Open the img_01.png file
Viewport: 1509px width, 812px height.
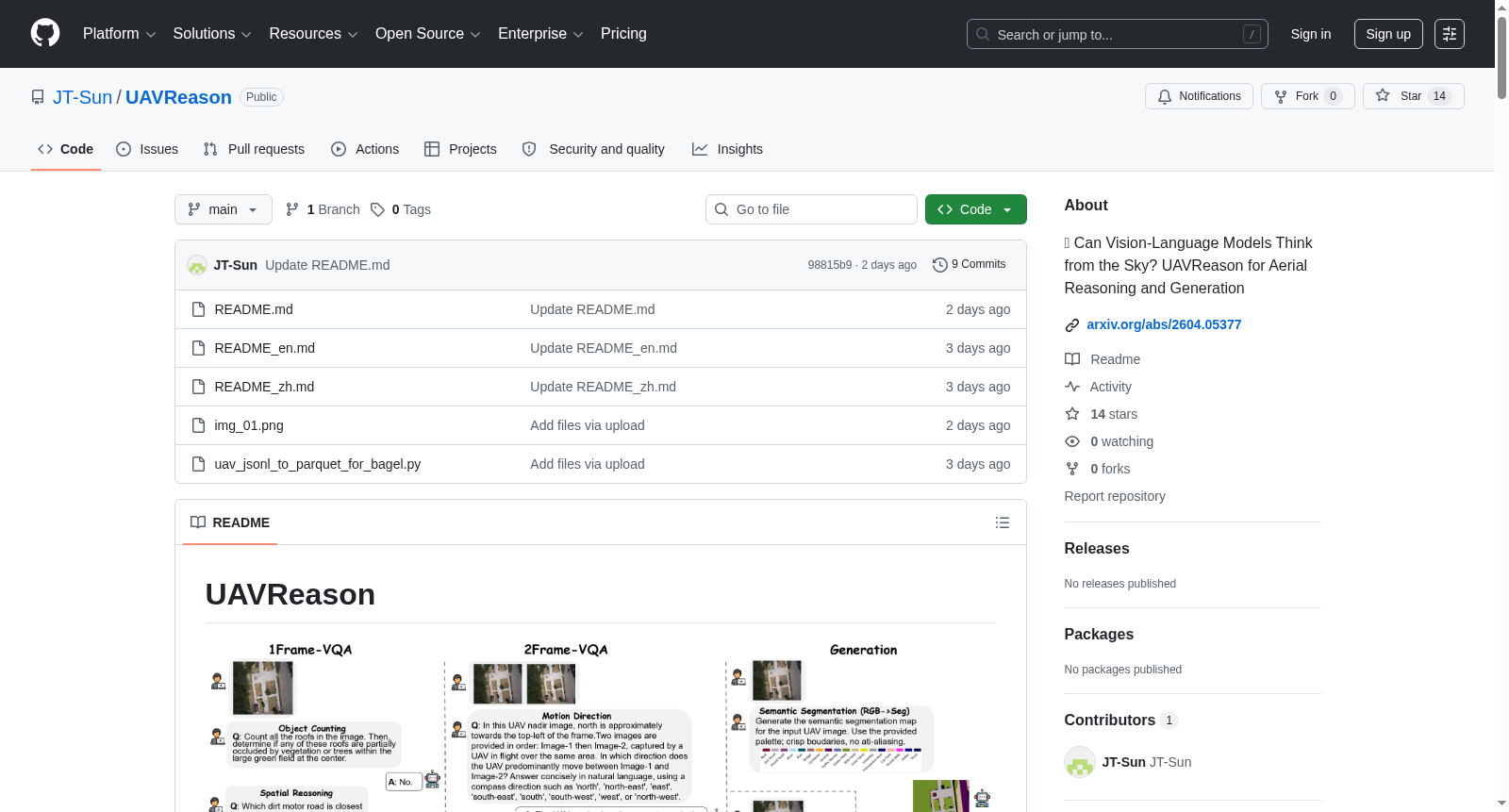pyautogui.click(x=249, y=425)
